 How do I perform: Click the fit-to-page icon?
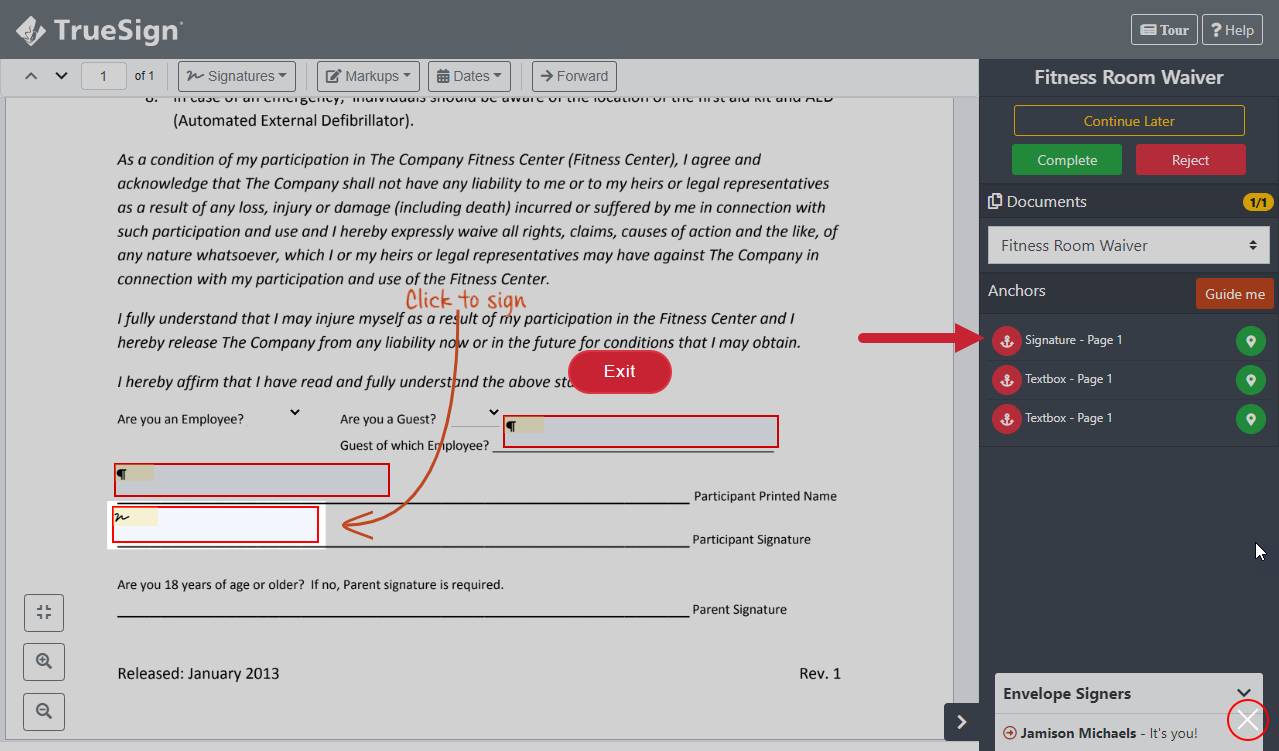[x=43, y=612]
